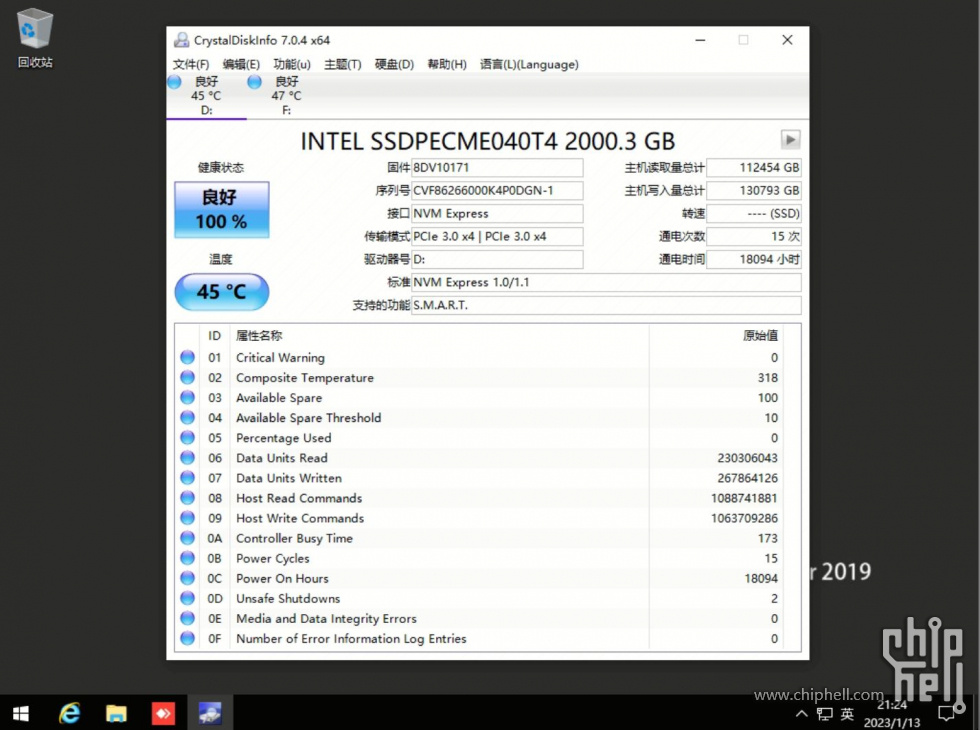The height and width of the screenshot is (730, 980).
Task: Click the firmware field 8DV10171
Action: (497, 168)
